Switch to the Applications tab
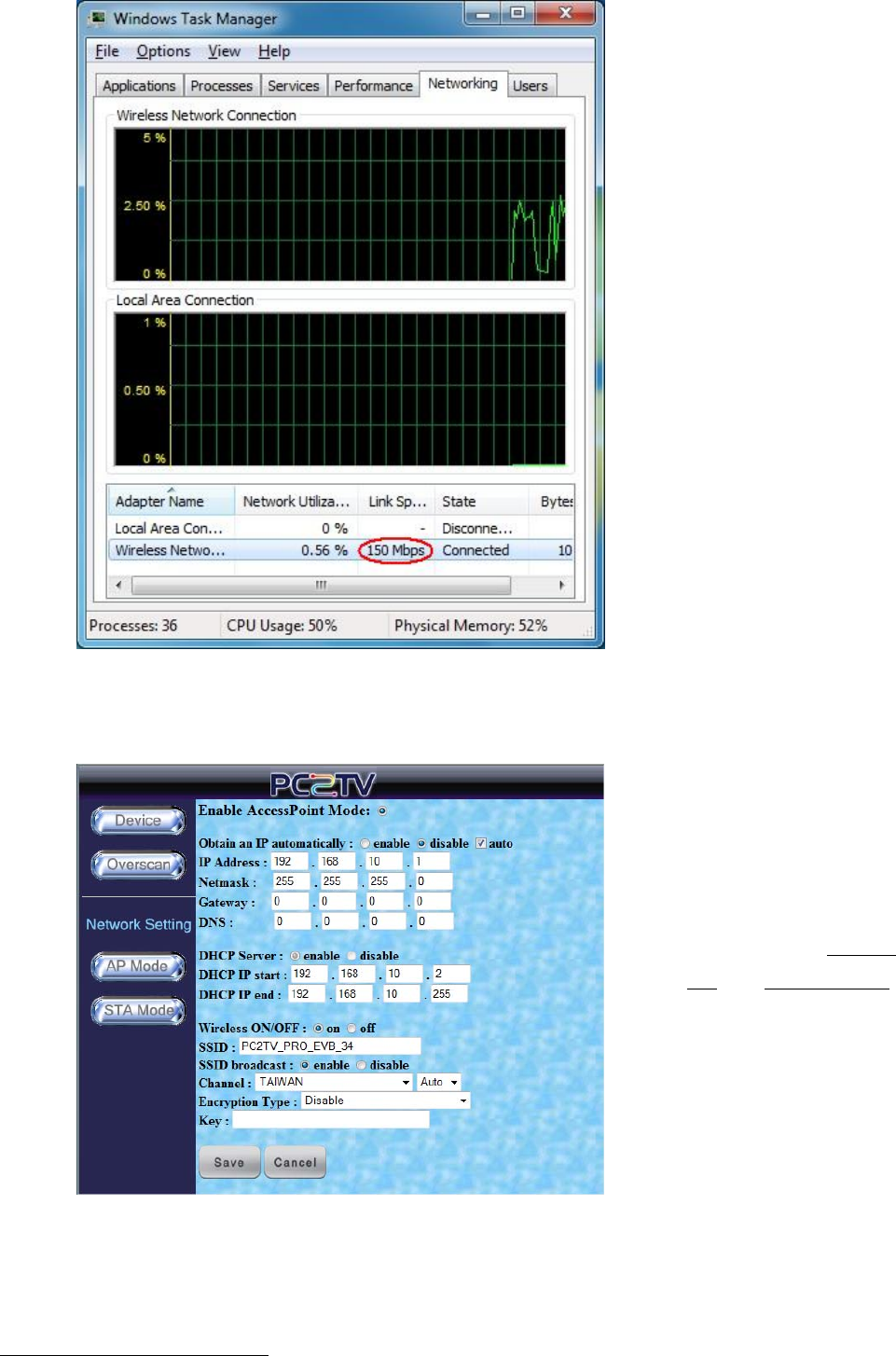This screenshot has height=1356, width=896. coord(139,86)
